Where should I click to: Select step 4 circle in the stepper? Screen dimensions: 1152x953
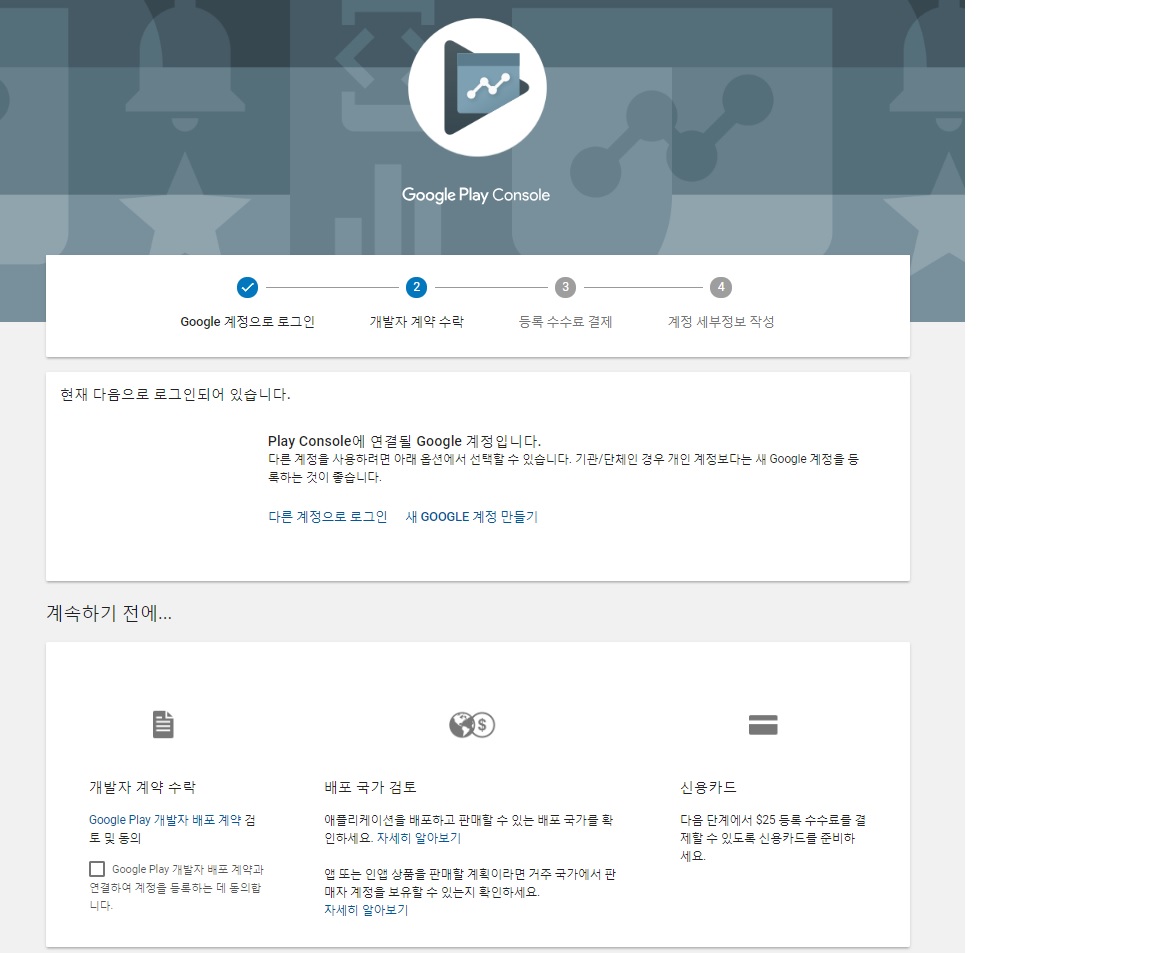click(x=721, y=287)
